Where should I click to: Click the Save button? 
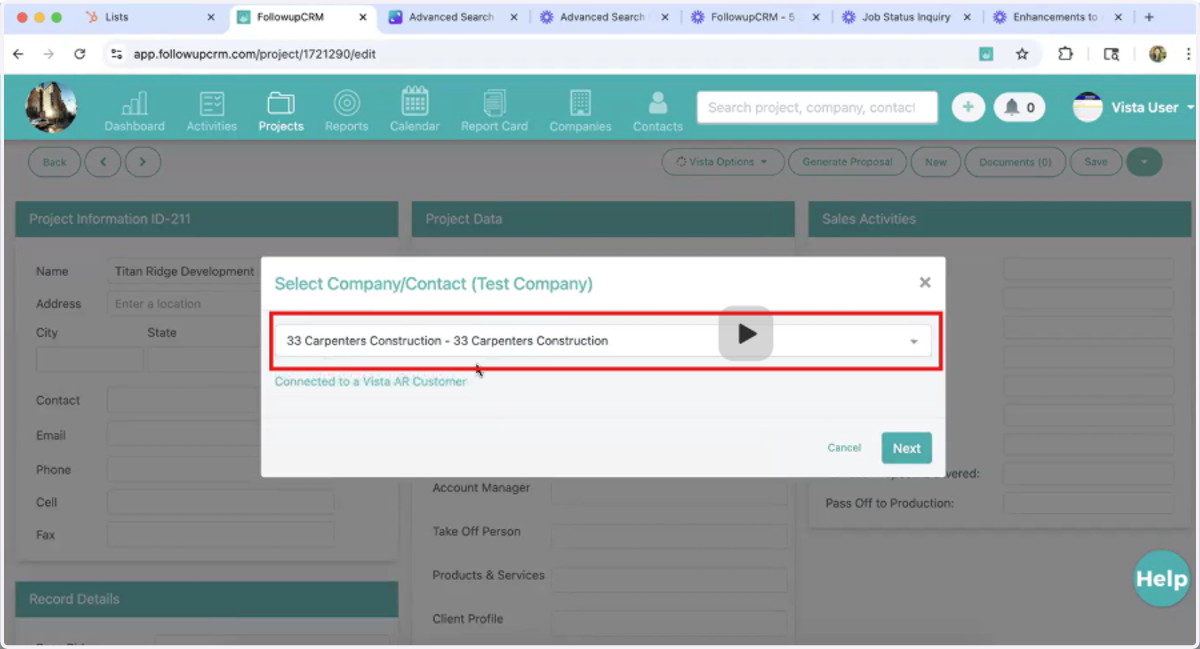pyautogui.click(x=1096, y=162)
